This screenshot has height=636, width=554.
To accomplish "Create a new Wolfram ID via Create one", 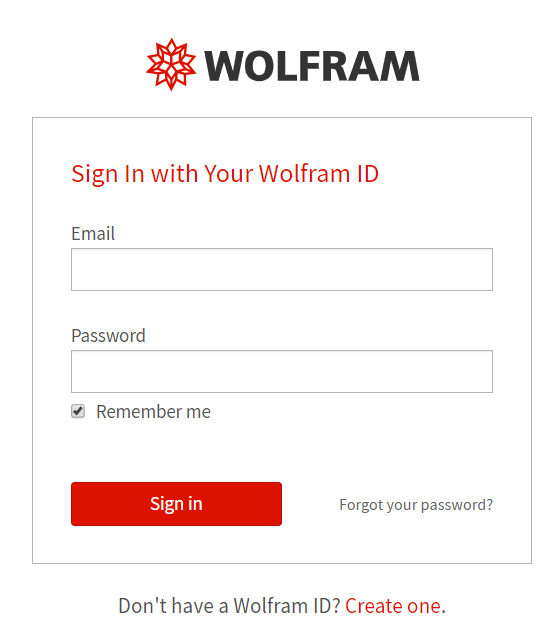I will click(x=393, y=606).
